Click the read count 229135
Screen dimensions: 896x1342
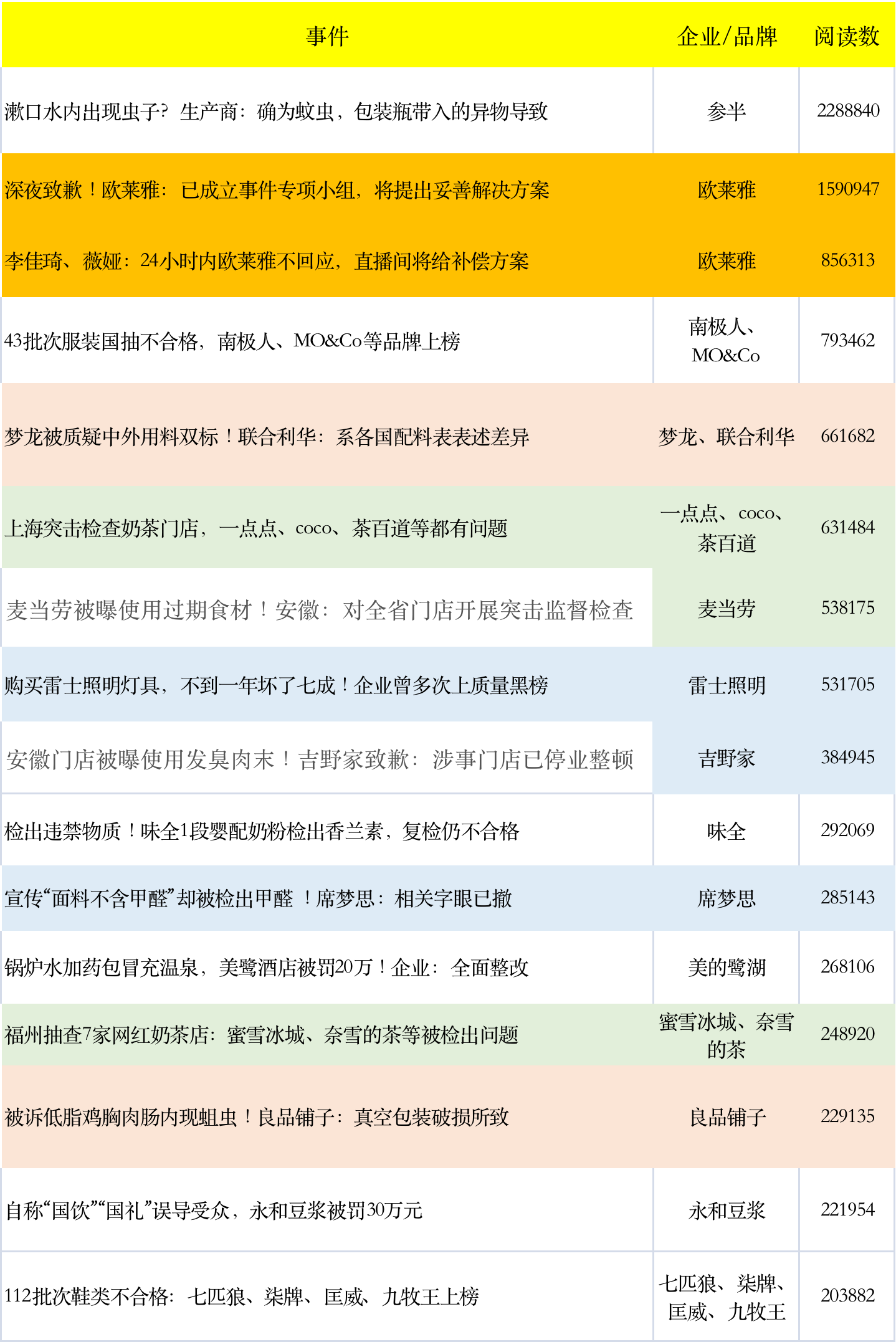pos(848,1116)
